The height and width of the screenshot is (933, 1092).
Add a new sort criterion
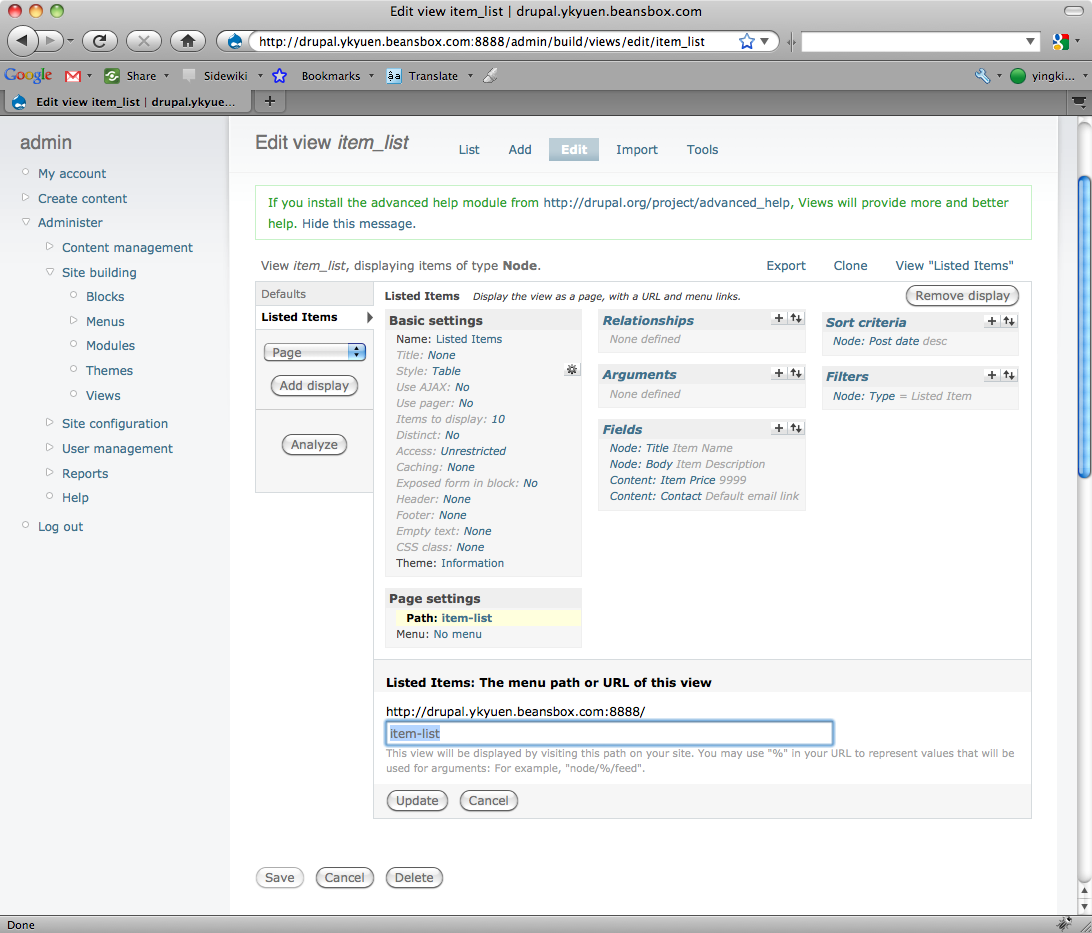click(992, 321)
